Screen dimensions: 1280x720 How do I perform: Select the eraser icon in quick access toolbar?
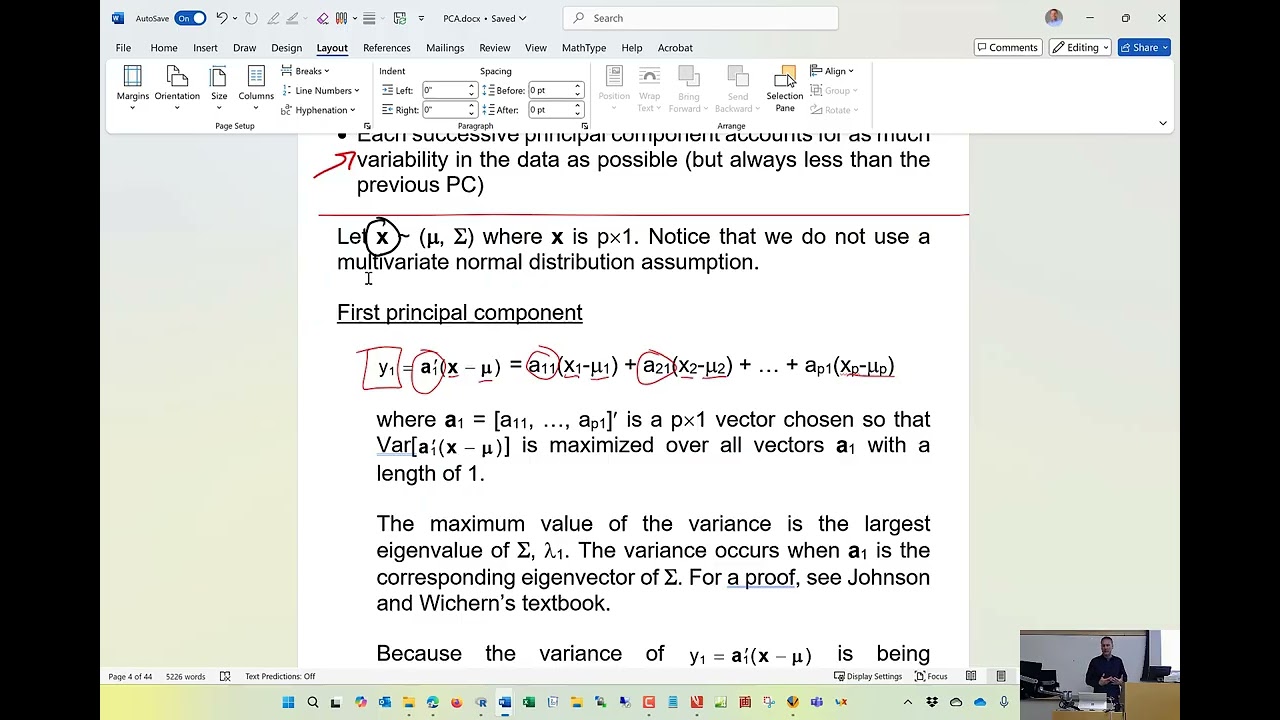coord(322,18)
